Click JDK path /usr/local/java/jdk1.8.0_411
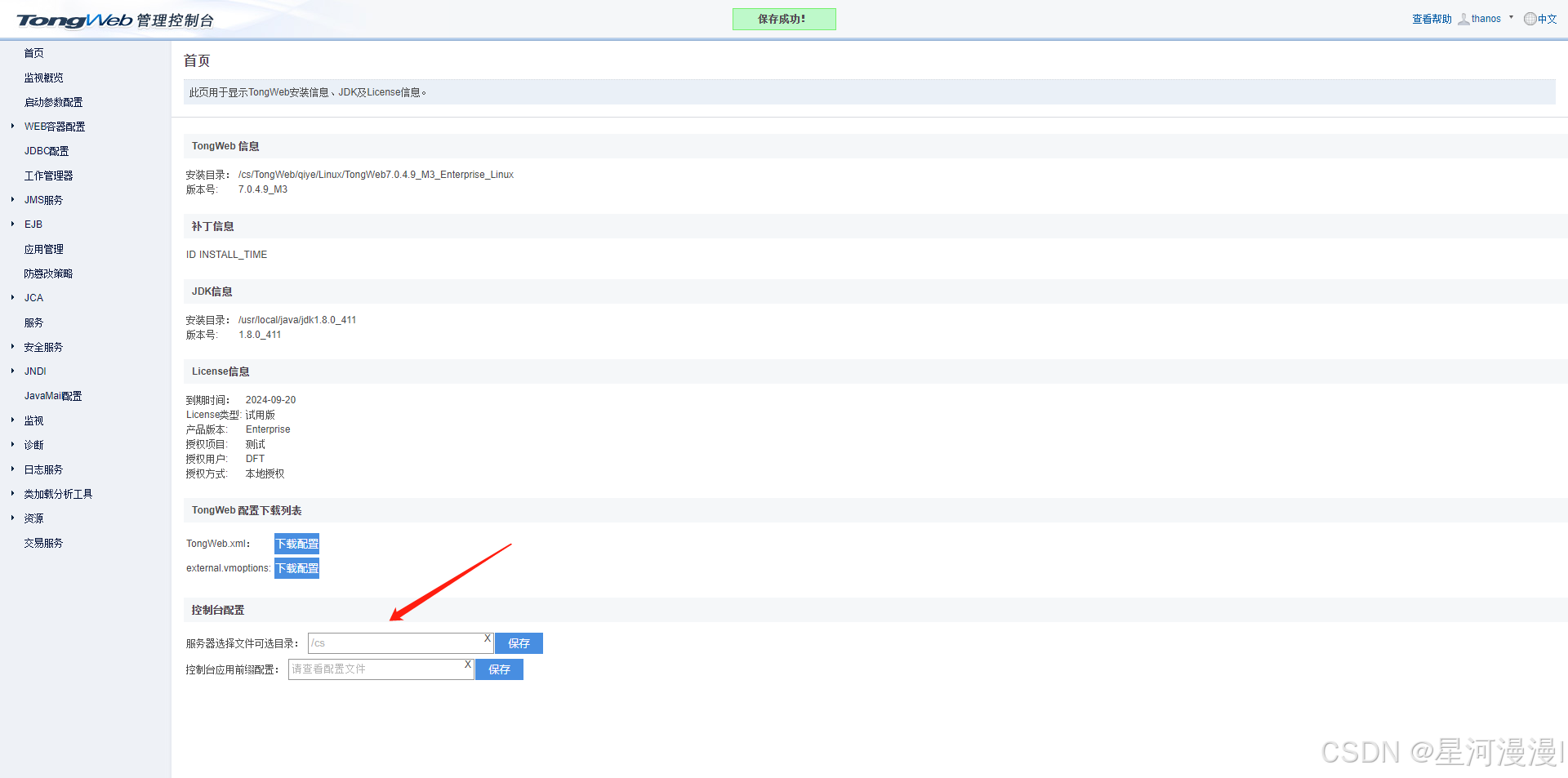This screenshot has width=1568, height=778. 297,320
